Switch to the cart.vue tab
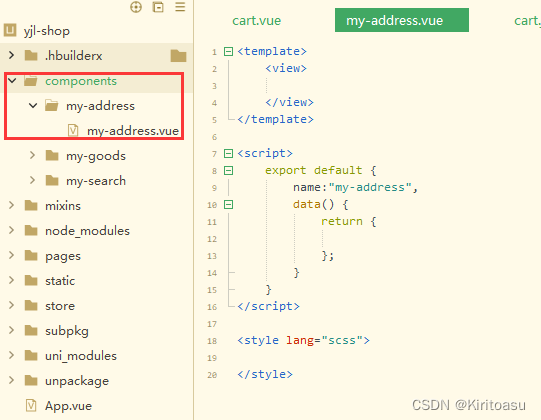The image size is (541, 420). [x=256, y=20]
